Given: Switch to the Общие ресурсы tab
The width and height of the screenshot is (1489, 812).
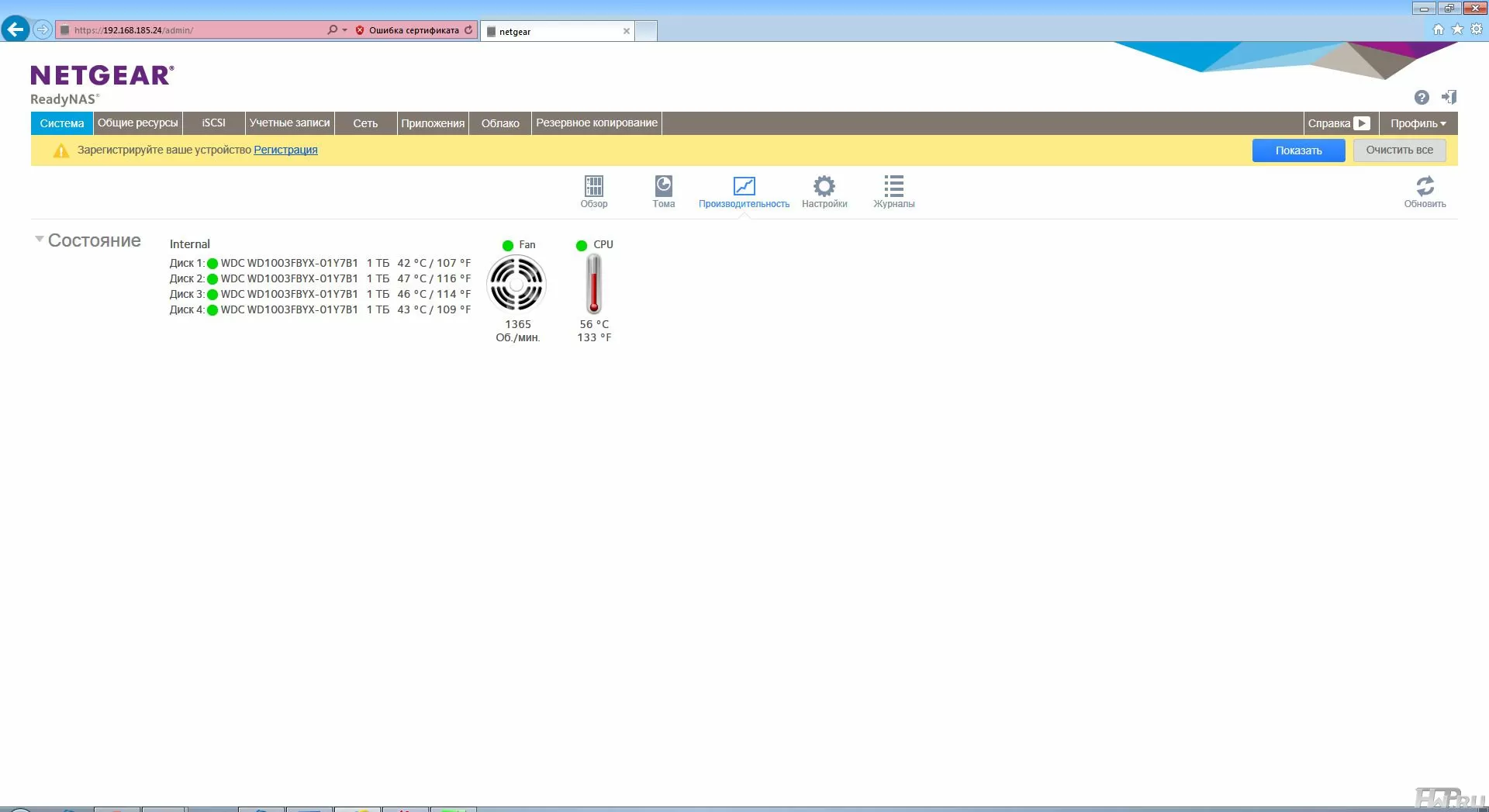Looking at the screenshot, I should pyautogui.click(x=138, y=123).
